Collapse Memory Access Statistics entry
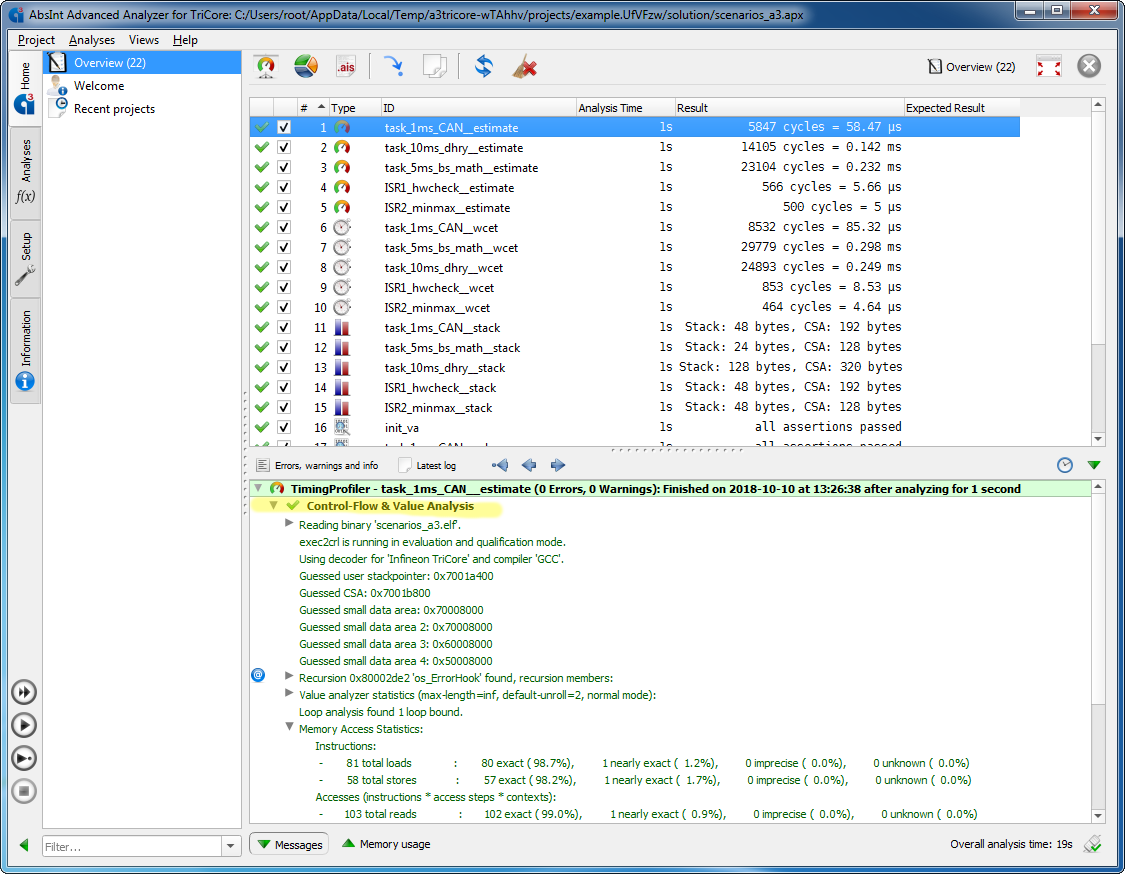Screen dimensions: 1125x874 pos(289,727)
